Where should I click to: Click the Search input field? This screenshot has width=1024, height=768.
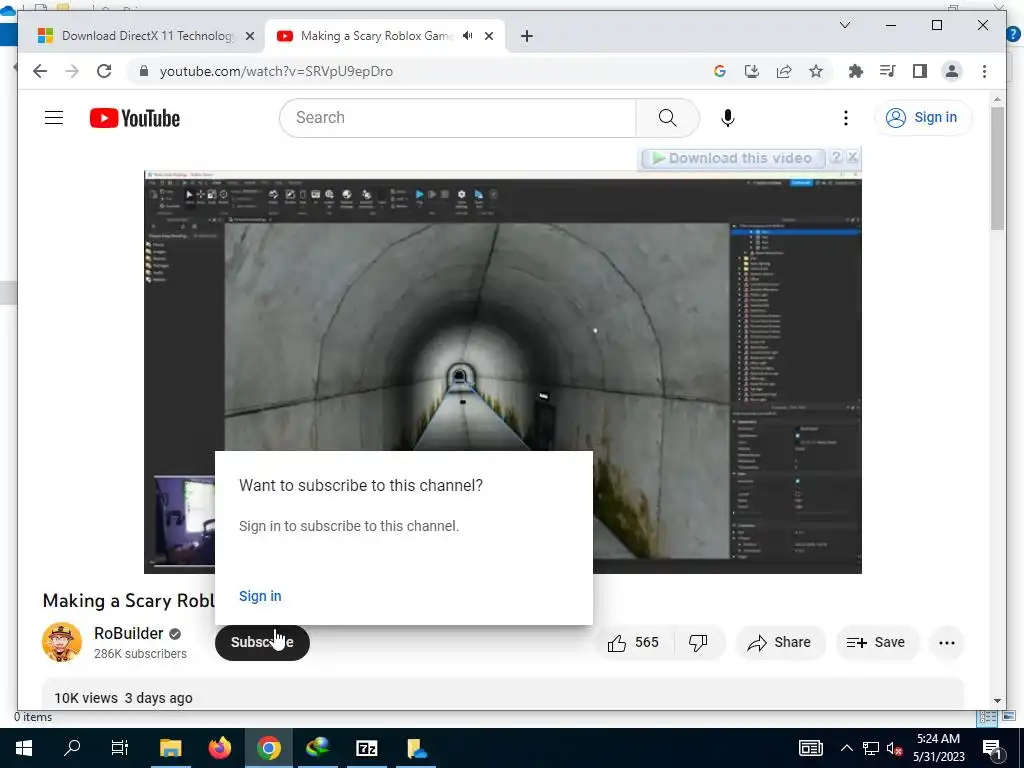click(x=458, y=118)
